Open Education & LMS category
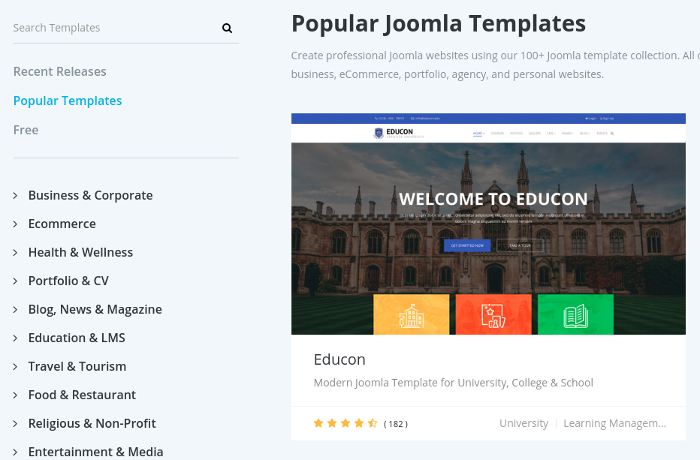 (77, 338)
